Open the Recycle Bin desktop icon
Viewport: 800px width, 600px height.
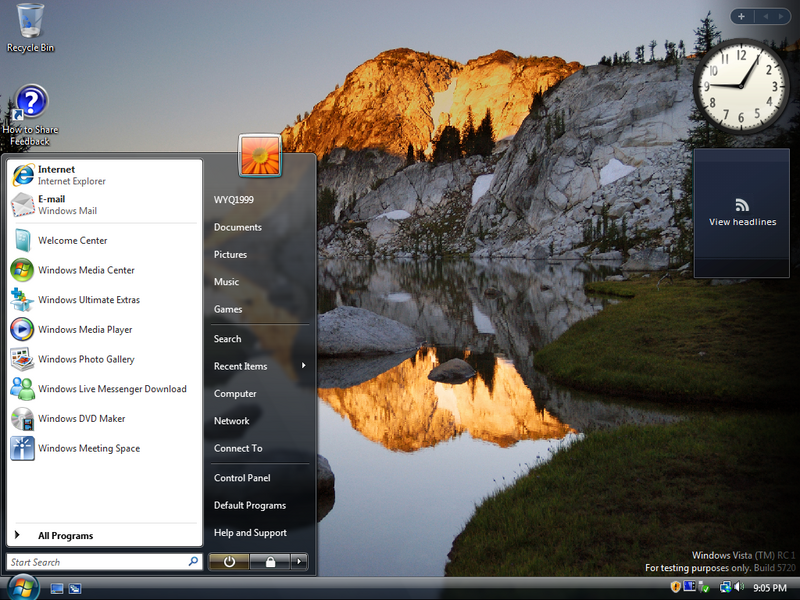(x=30, y=27)
